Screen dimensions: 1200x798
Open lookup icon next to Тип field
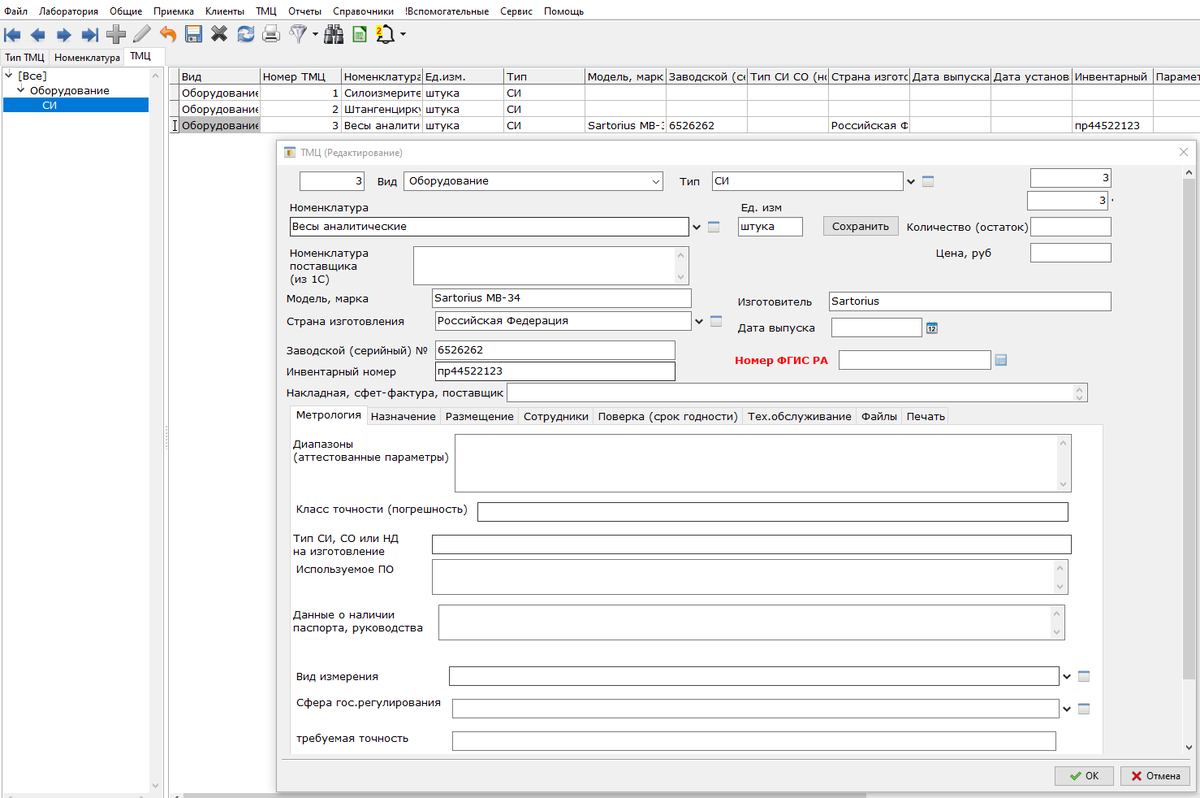928,182
